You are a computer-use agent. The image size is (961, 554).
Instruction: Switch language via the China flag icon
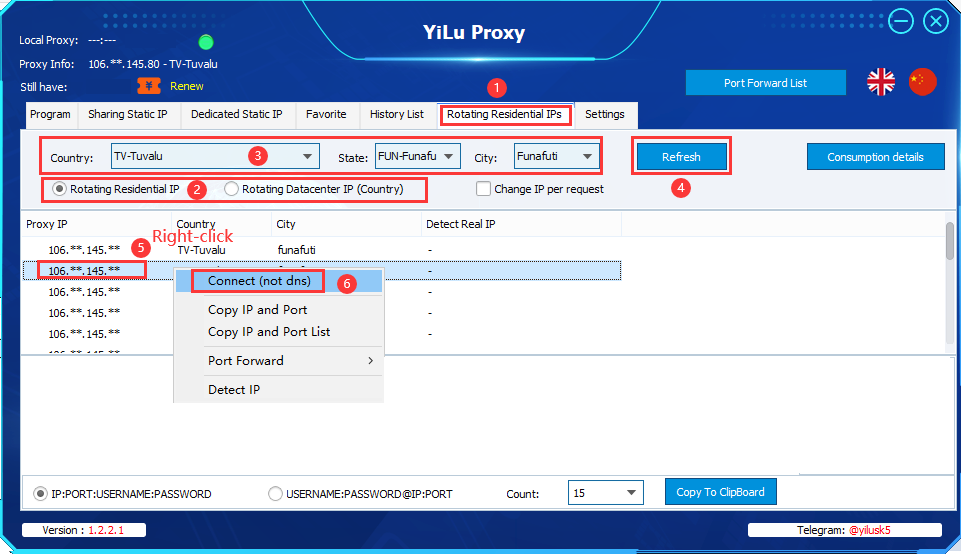pyautogui.click(x=922, y=82)
